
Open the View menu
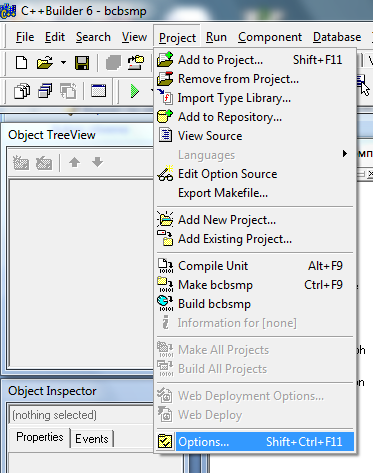pos(134,37)
